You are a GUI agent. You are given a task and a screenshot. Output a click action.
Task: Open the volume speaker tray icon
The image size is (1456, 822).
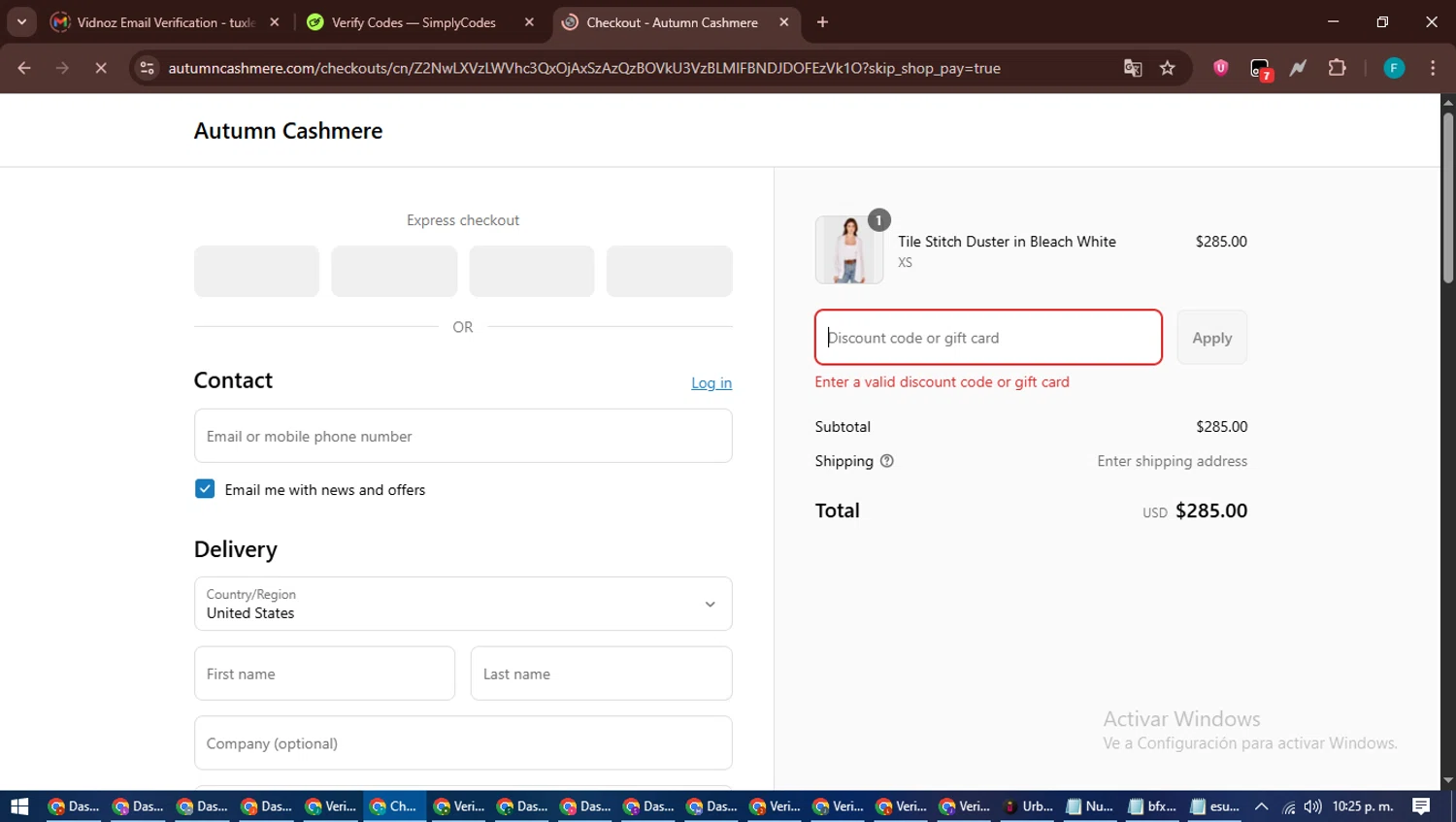(1313, 806)
